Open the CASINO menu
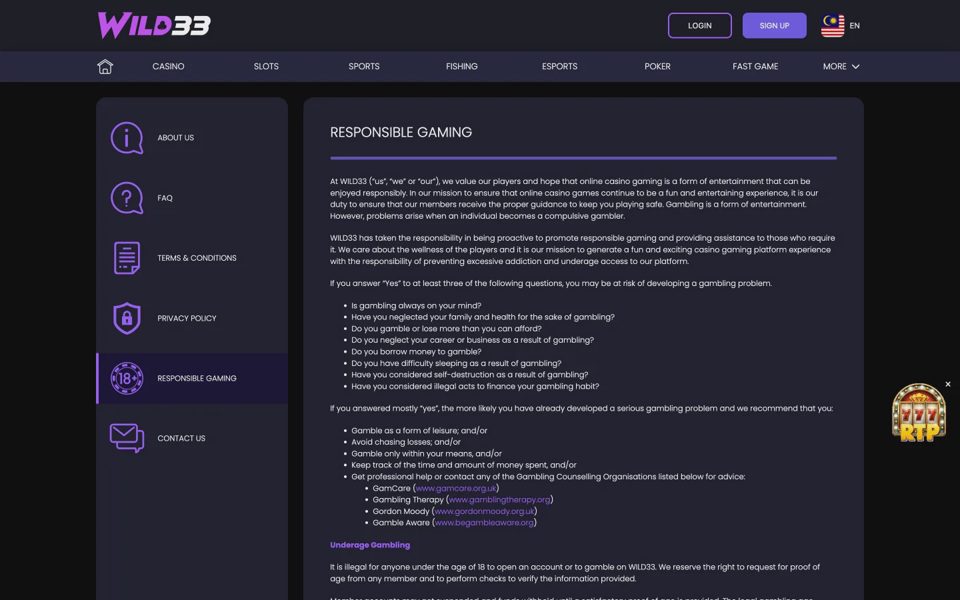 168,66
